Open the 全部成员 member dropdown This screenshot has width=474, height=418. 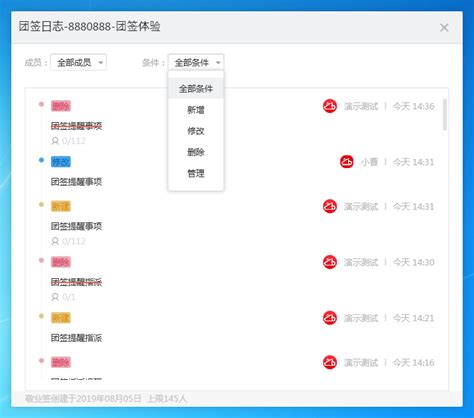[x=79, y=62]
